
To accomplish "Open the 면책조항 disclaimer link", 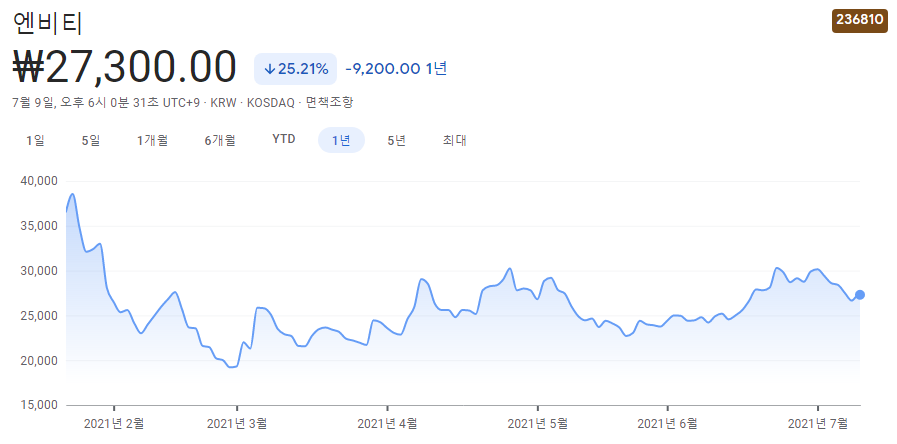I will tap(330, 103).
